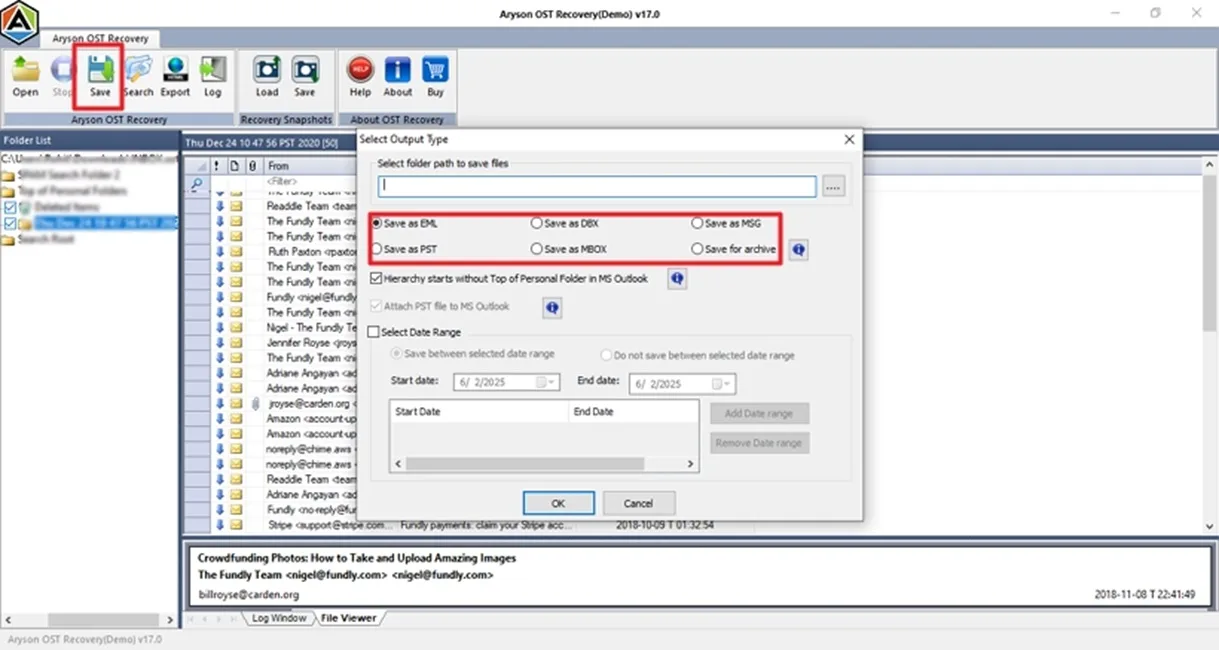Switch to the File Viewer tab

[x=348, y=618]
